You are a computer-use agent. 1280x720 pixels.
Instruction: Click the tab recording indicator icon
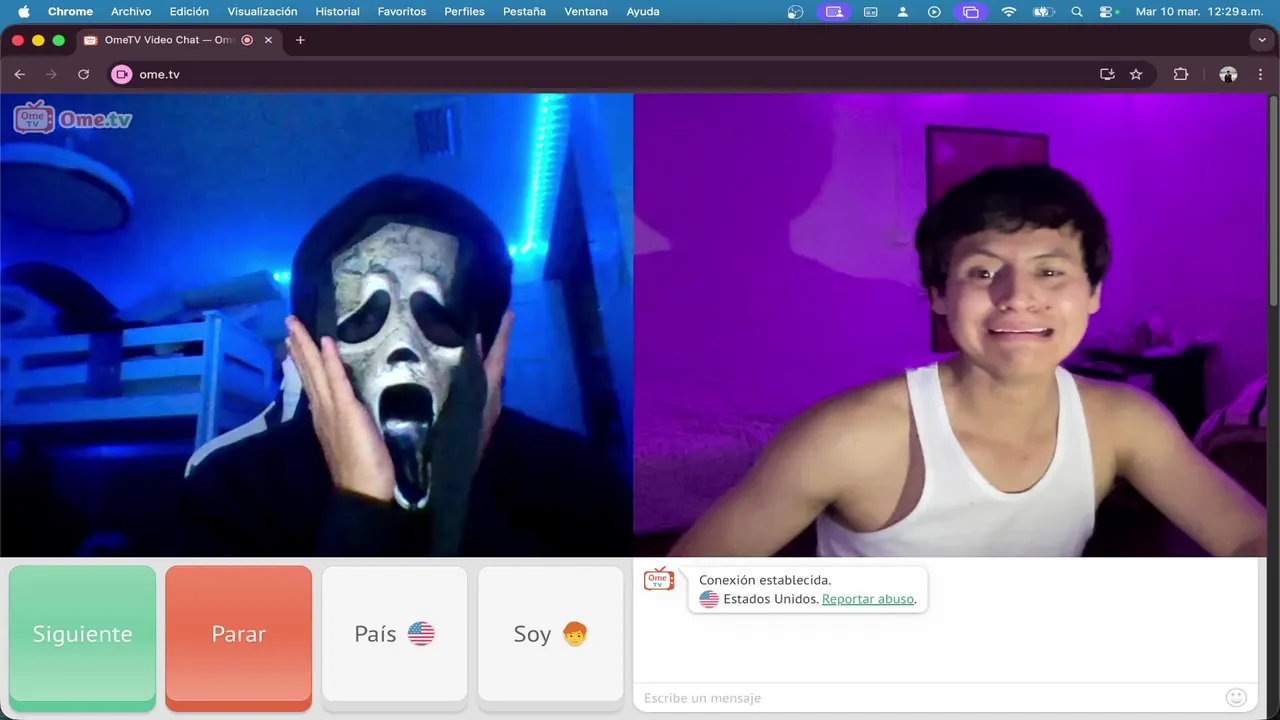247,40
